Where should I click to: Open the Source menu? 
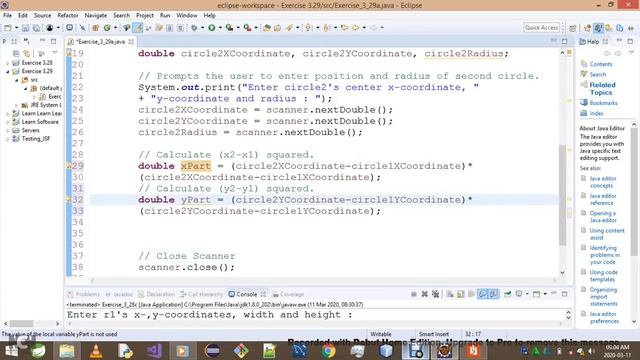point(42,16)
